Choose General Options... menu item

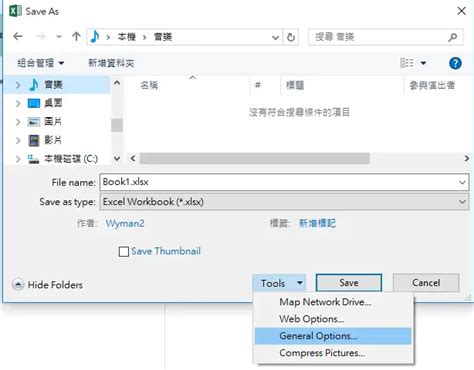[333, 336]
